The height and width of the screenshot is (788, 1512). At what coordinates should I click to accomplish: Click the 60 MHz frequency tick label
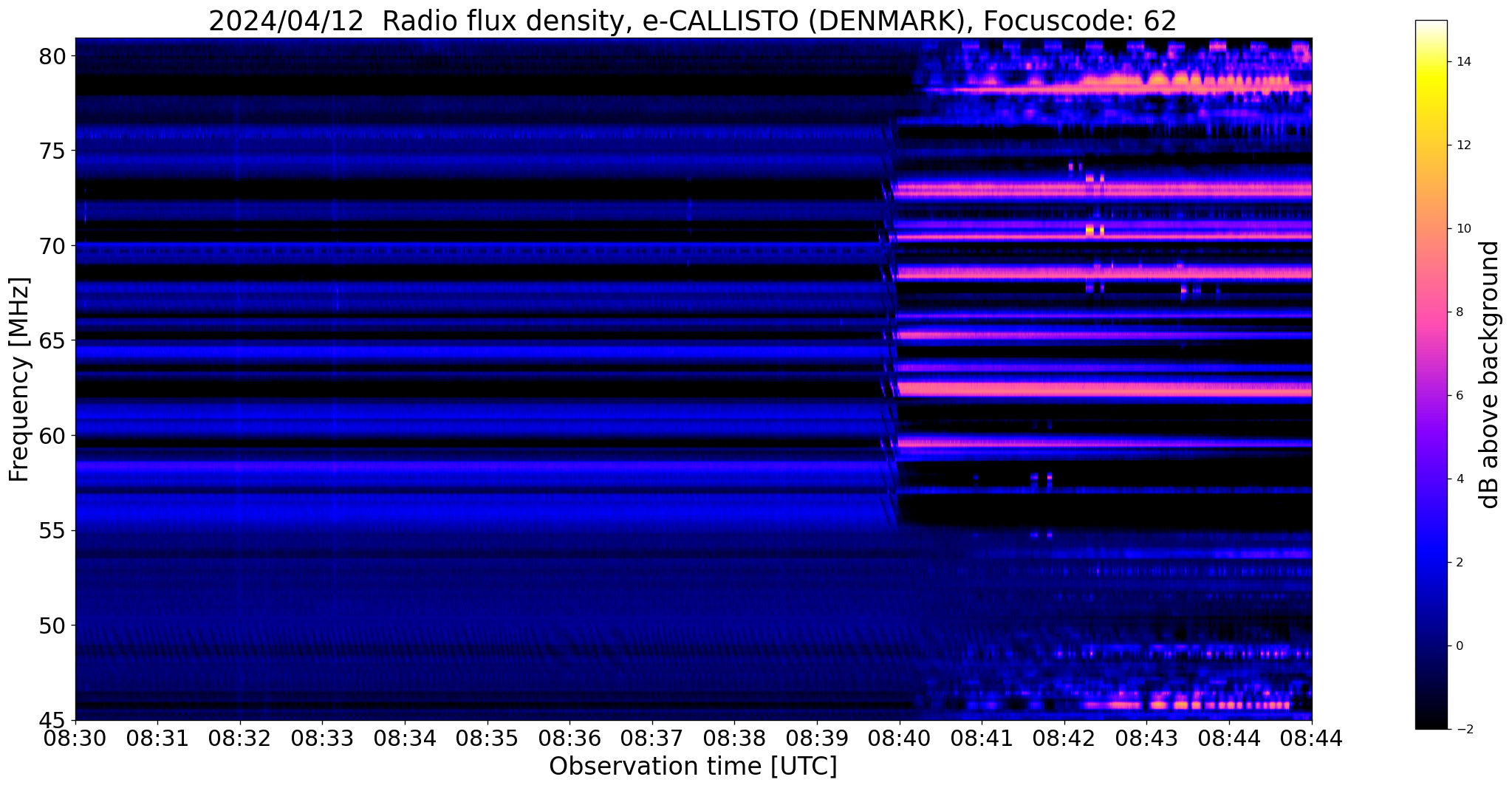click(x=52, y=436)
